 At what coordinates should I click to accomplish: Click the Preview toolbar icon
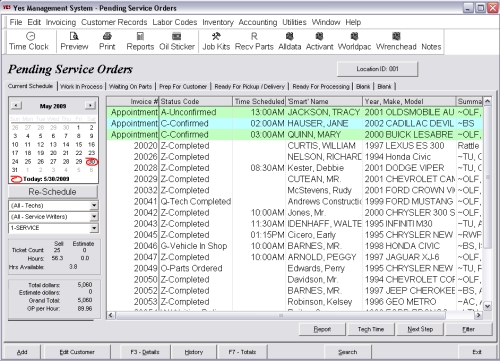[x=74, y=41]
